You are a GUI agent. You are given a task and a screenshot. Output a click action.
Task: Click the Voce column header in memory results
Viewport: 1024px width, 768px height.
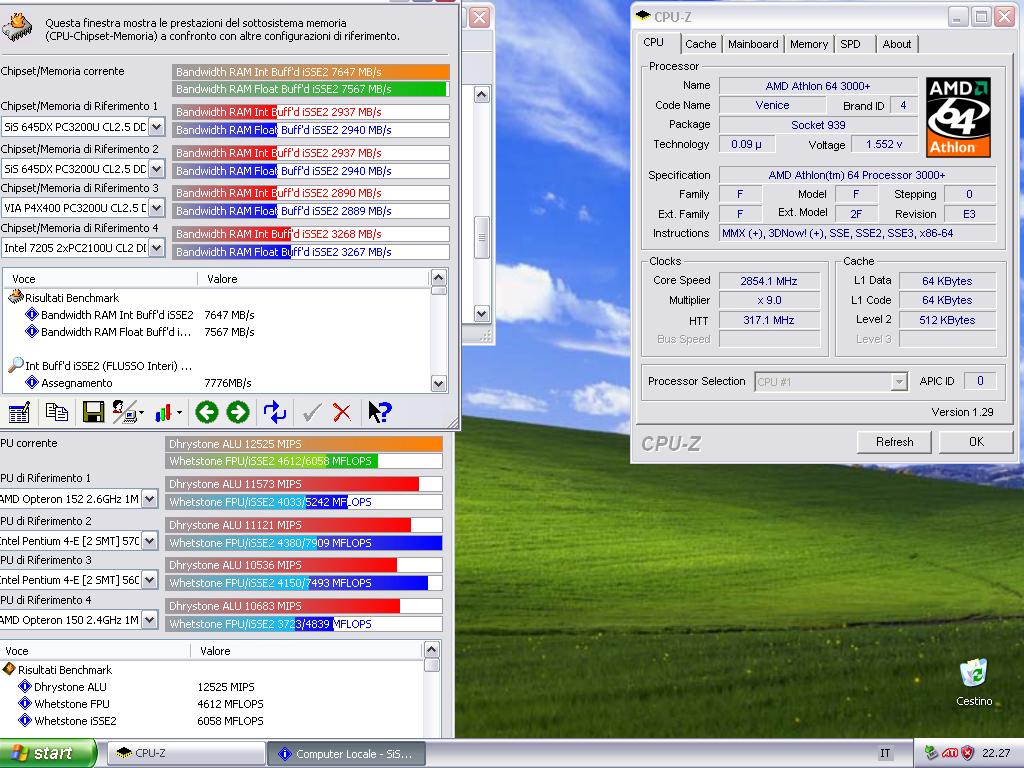click(x=100, y=279)
